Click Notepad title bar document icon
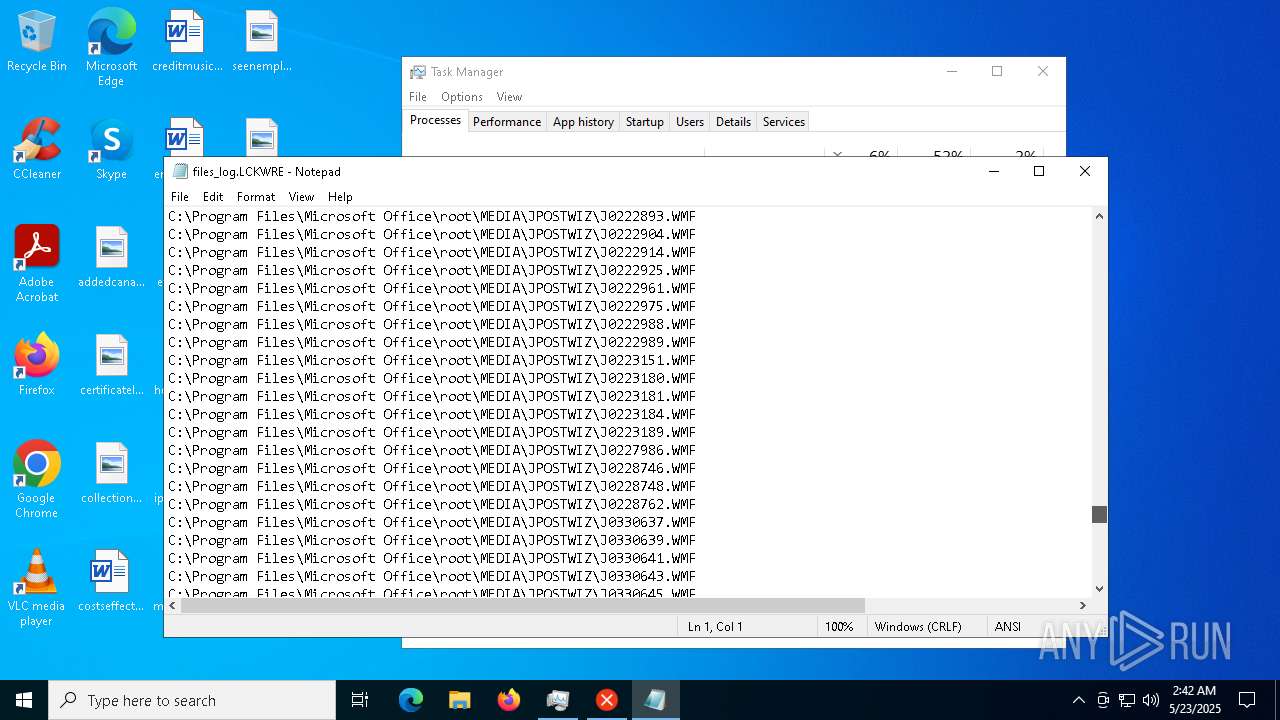Image resolution: width=1280 pixels, height=720 pixels. click(x=180, y=171)
